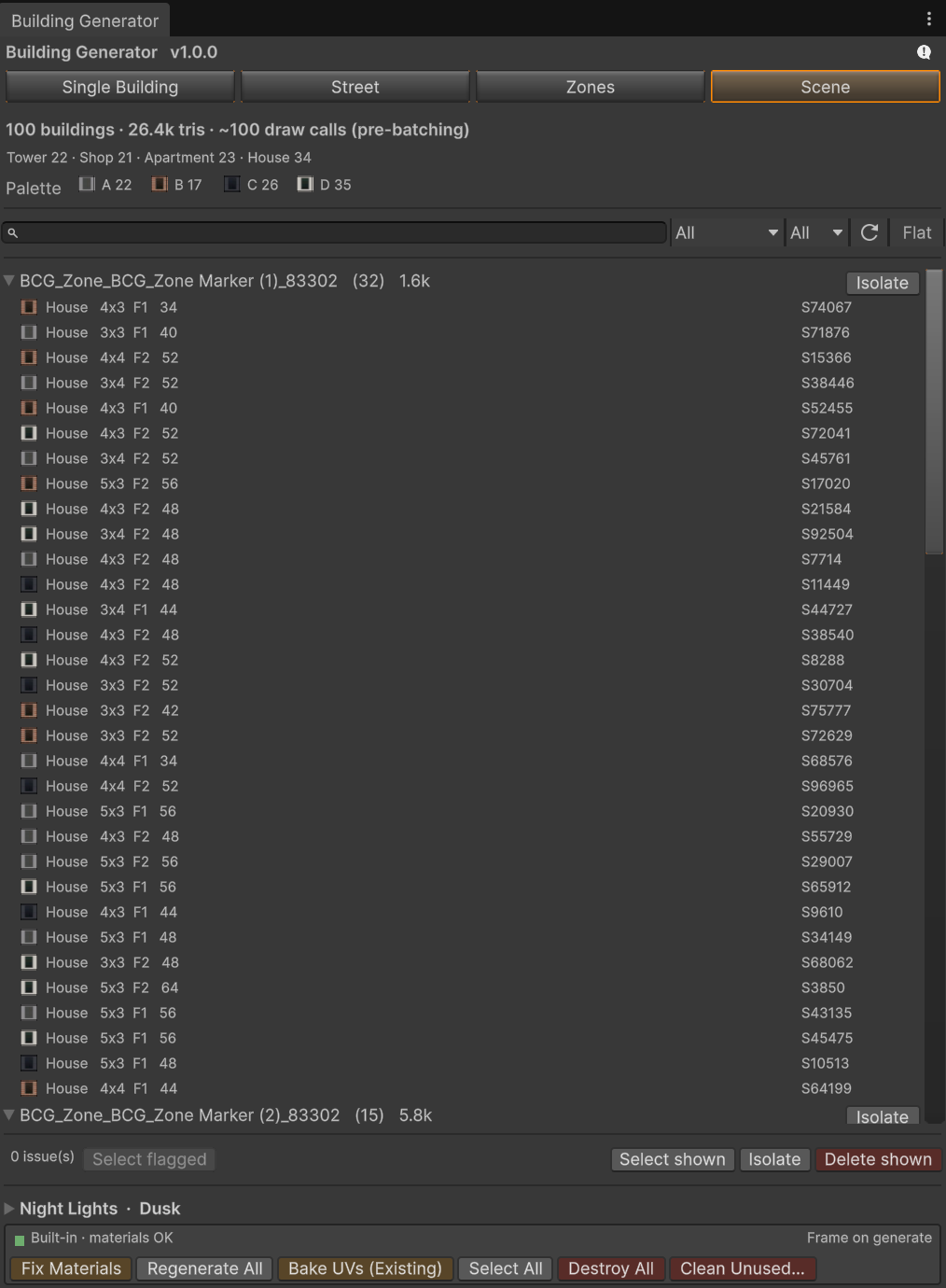Viewport: 946px width, 1288px height.
Task: Click the palette icon of row S68062
Action: coord(29,962)
